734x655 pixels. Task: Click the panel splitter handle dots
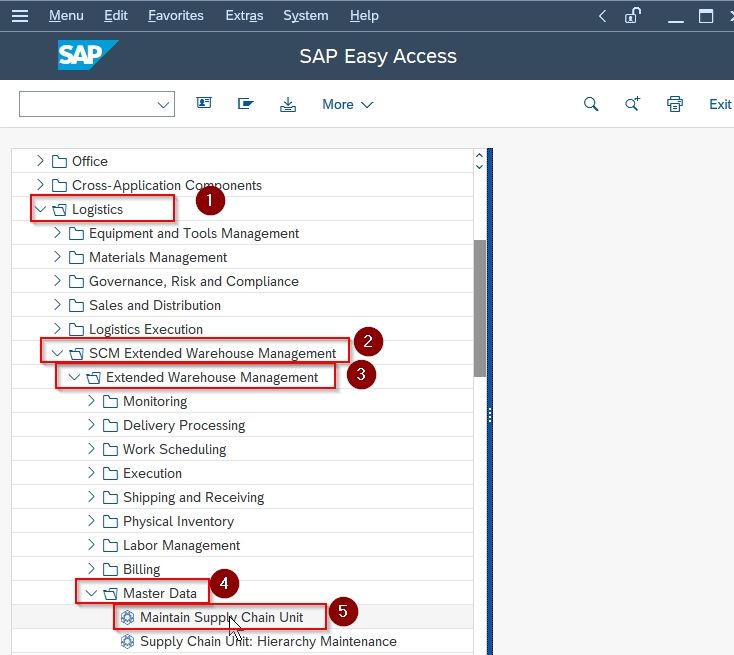point(490,415)
